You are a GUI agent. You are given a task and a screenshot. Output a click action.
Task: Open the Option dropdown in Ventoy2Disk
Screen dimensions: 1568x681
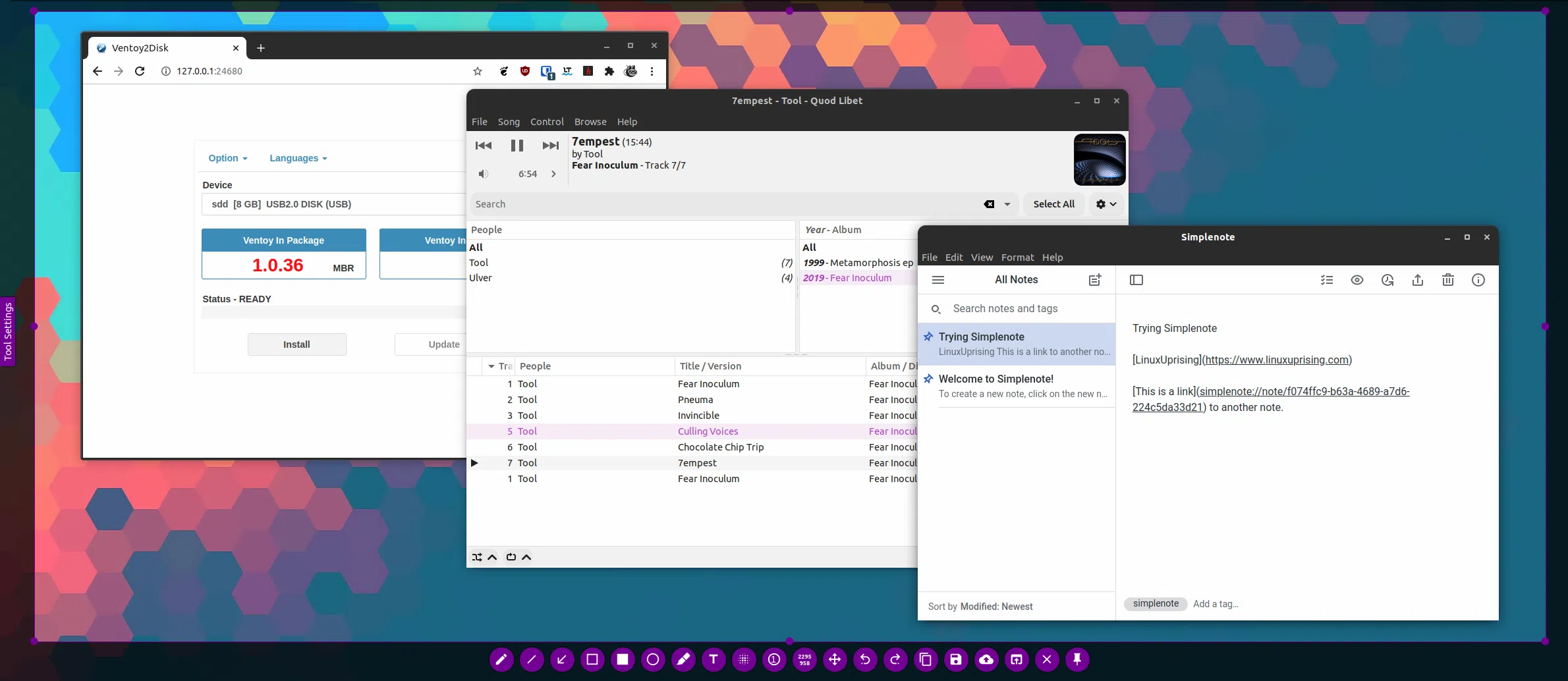coord(228,158)
